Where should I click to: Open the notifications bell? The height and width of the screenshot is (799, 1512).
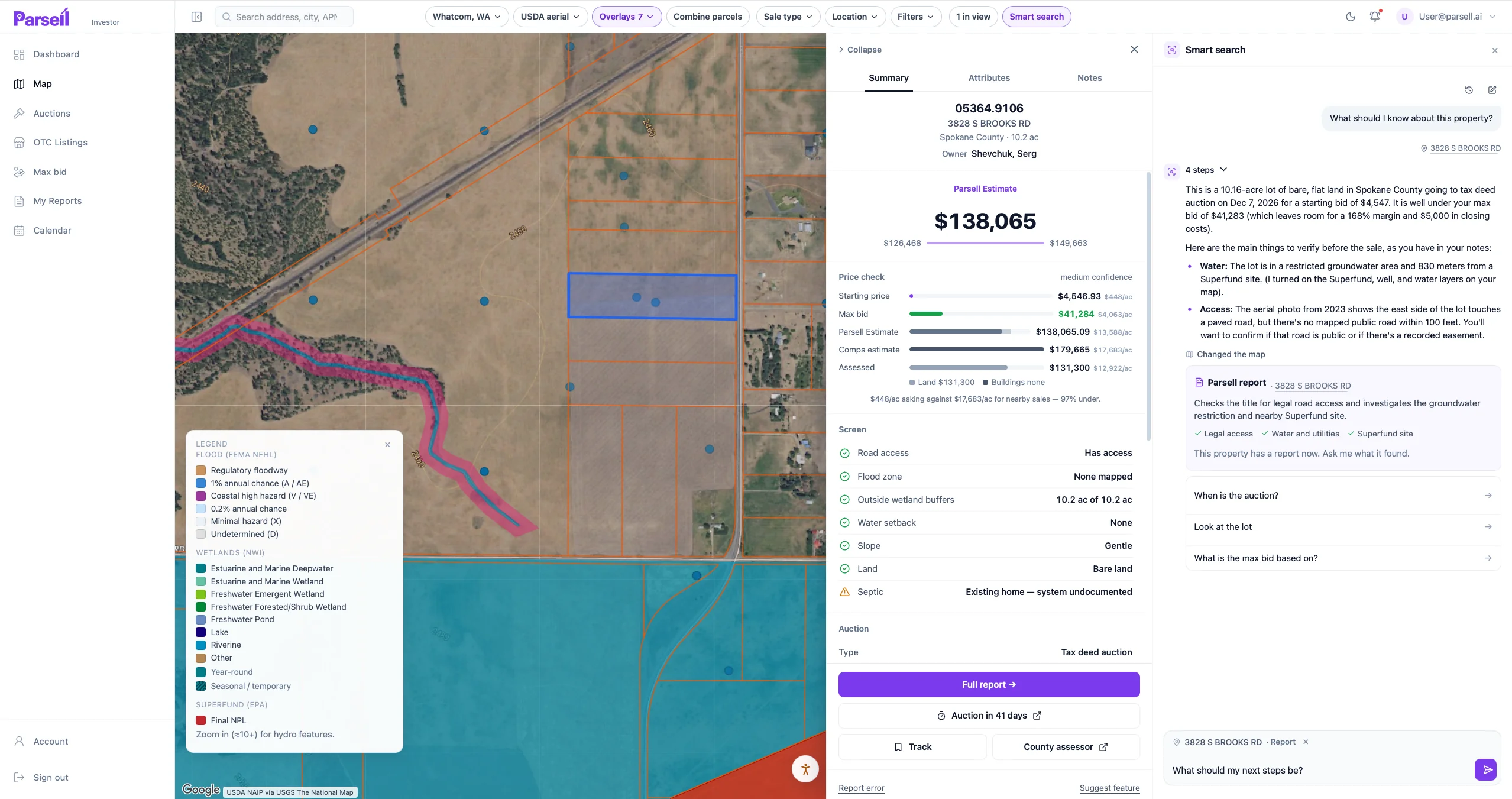(x=1375, y=17)
